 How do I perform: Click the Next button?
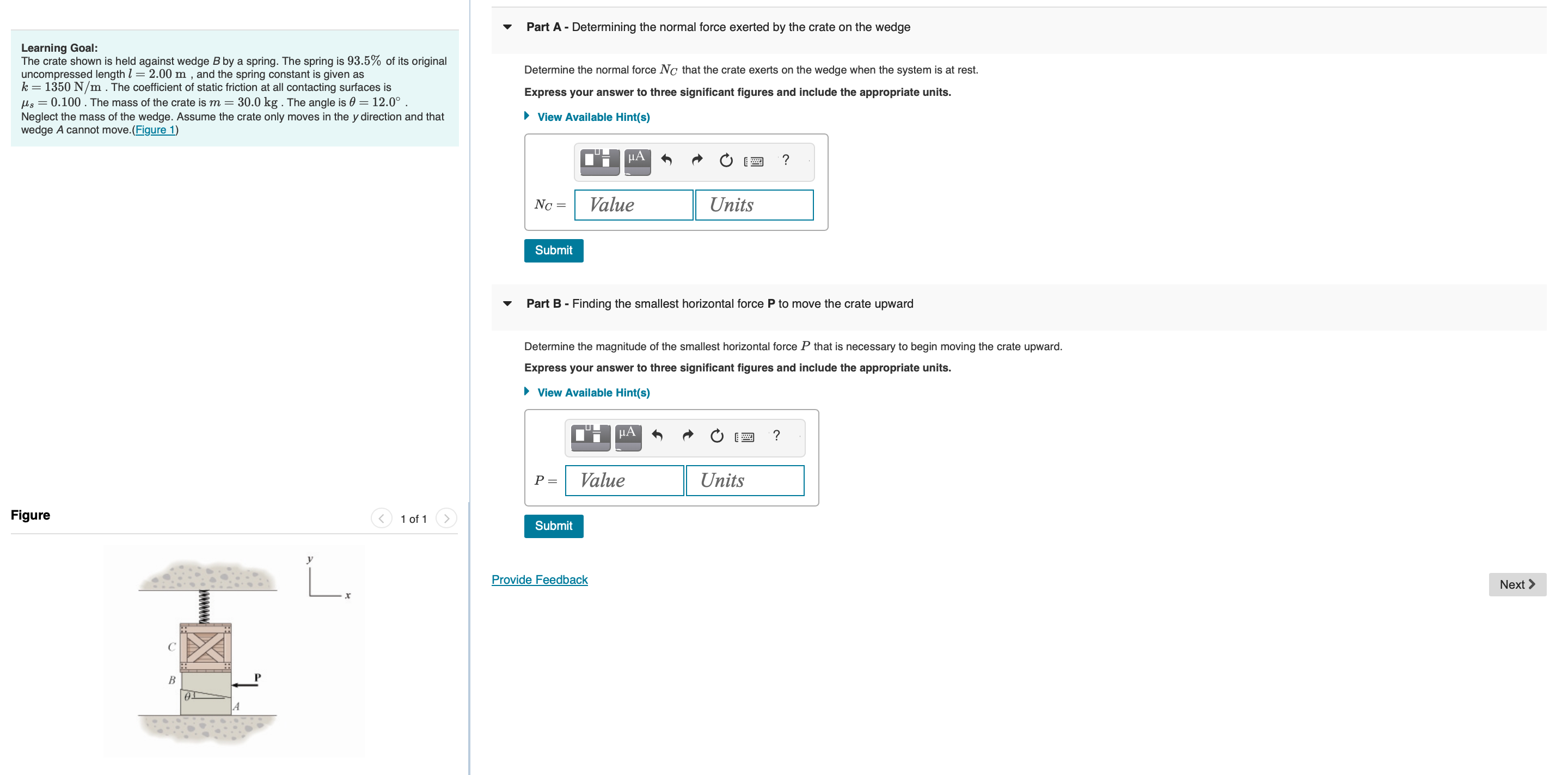tap(1516, 584)
